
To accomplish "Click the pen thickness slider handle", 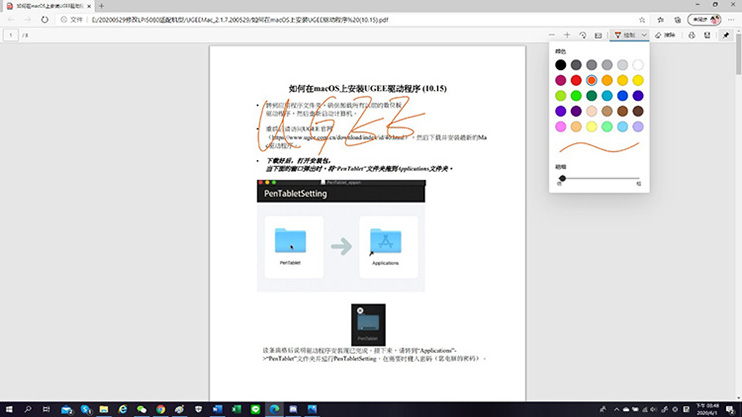I will click(x=562, y=178).
